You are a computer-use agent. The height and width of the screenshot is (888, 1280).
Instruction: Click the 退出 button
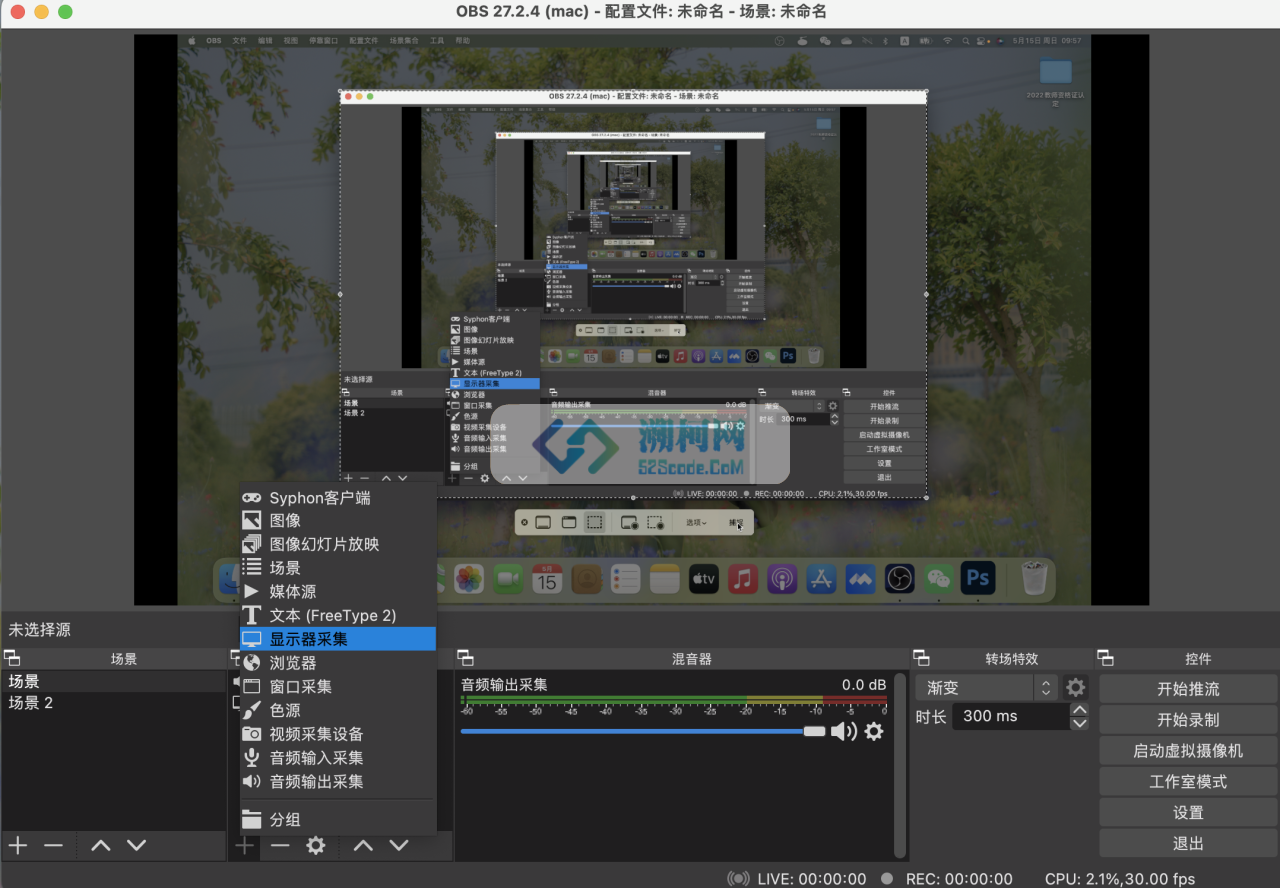click(1188, 844)
